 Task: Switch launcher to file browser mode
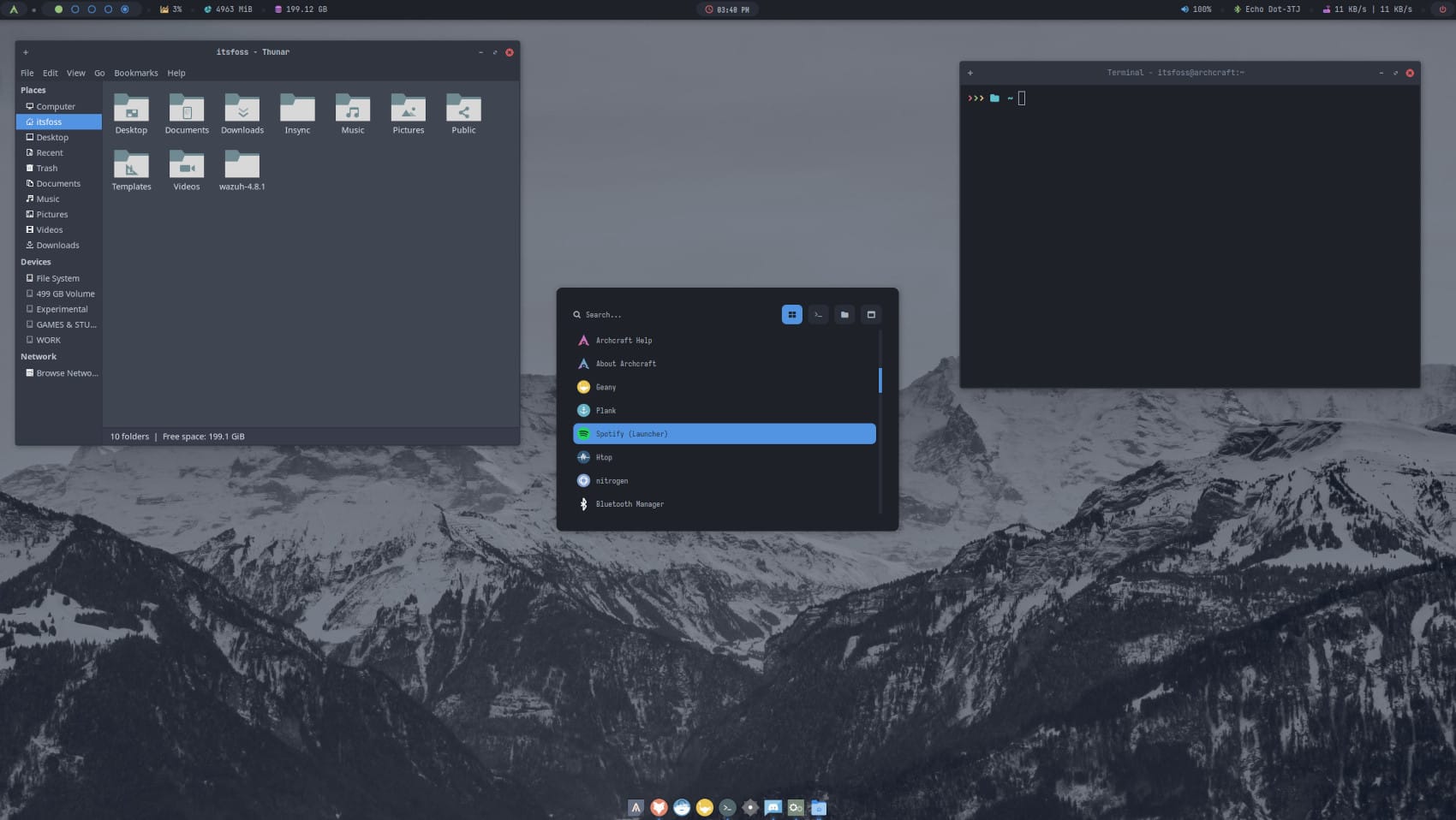[844, 314]
